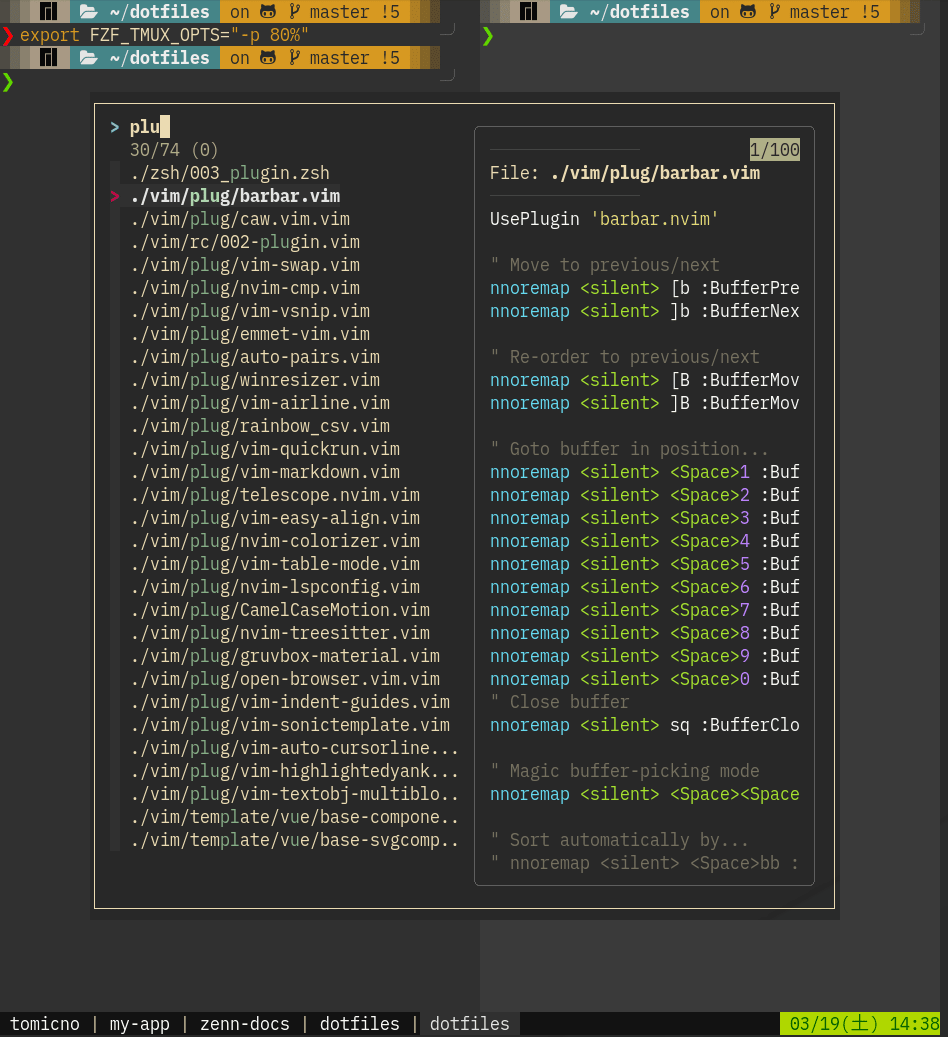Image resolution: width=948 pixels, height=1037 pixels.
Task: Click the left pane's green prompt chevron
Action: click(7, 82)
